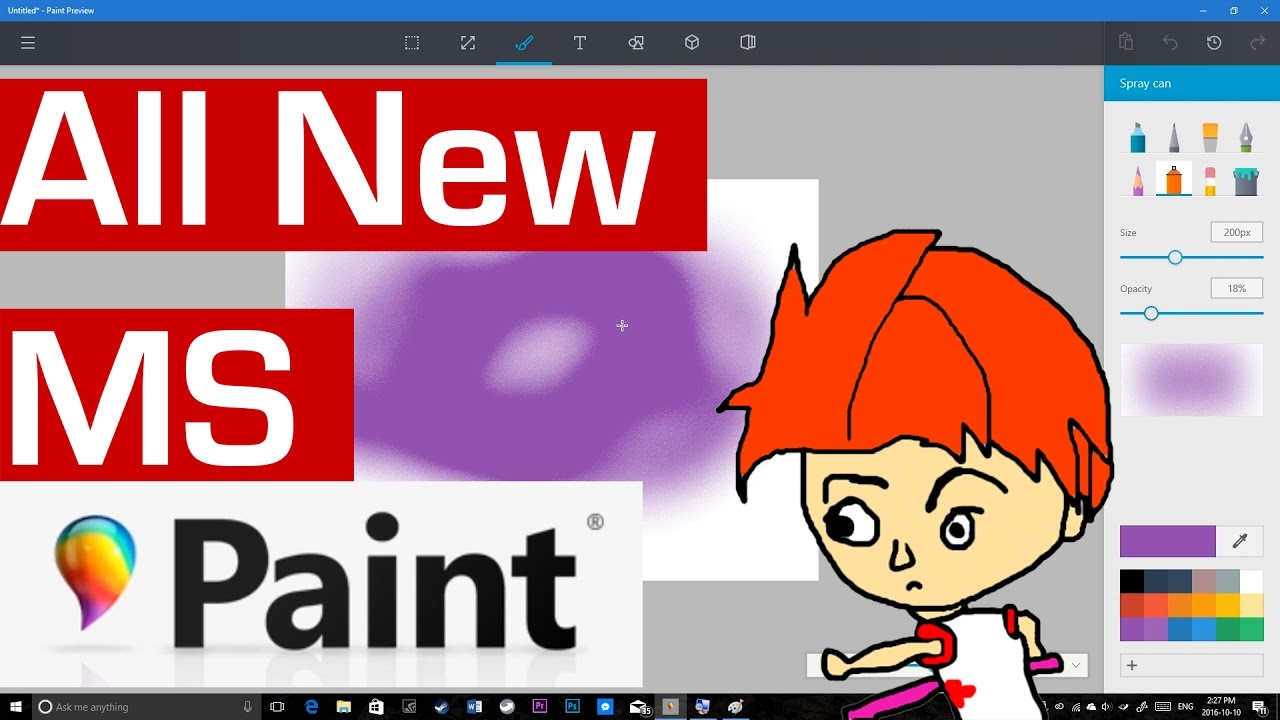Image resolution: width=1280 pixels, height=720 pixels.
Task: Undo the last action
Action: pyautogui.click(x=1170, y=43)
